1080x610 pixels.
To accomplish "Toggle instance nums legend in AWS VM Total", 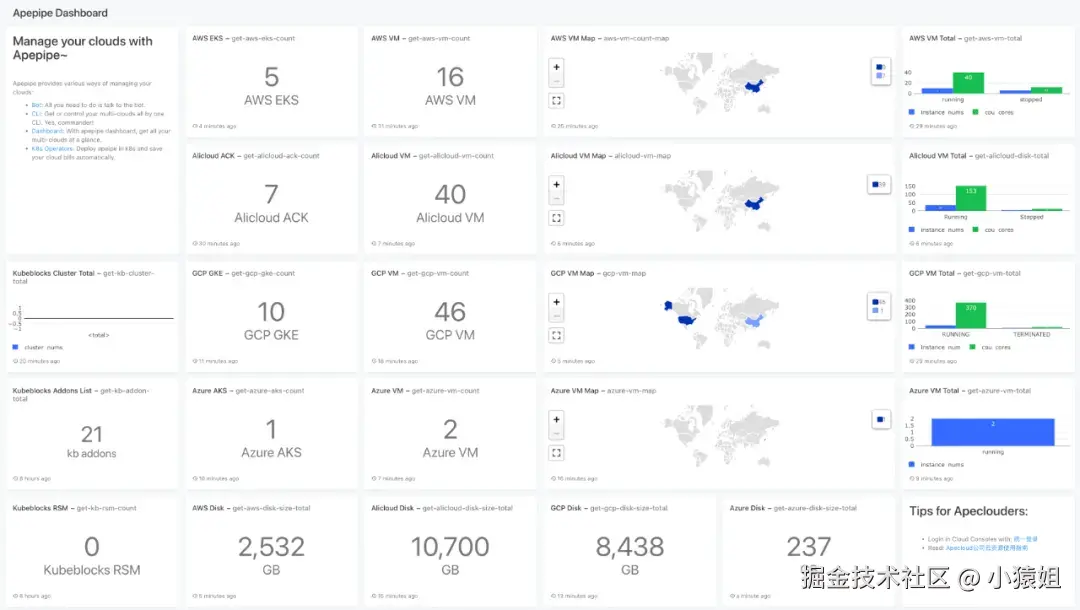I will 935,112.
